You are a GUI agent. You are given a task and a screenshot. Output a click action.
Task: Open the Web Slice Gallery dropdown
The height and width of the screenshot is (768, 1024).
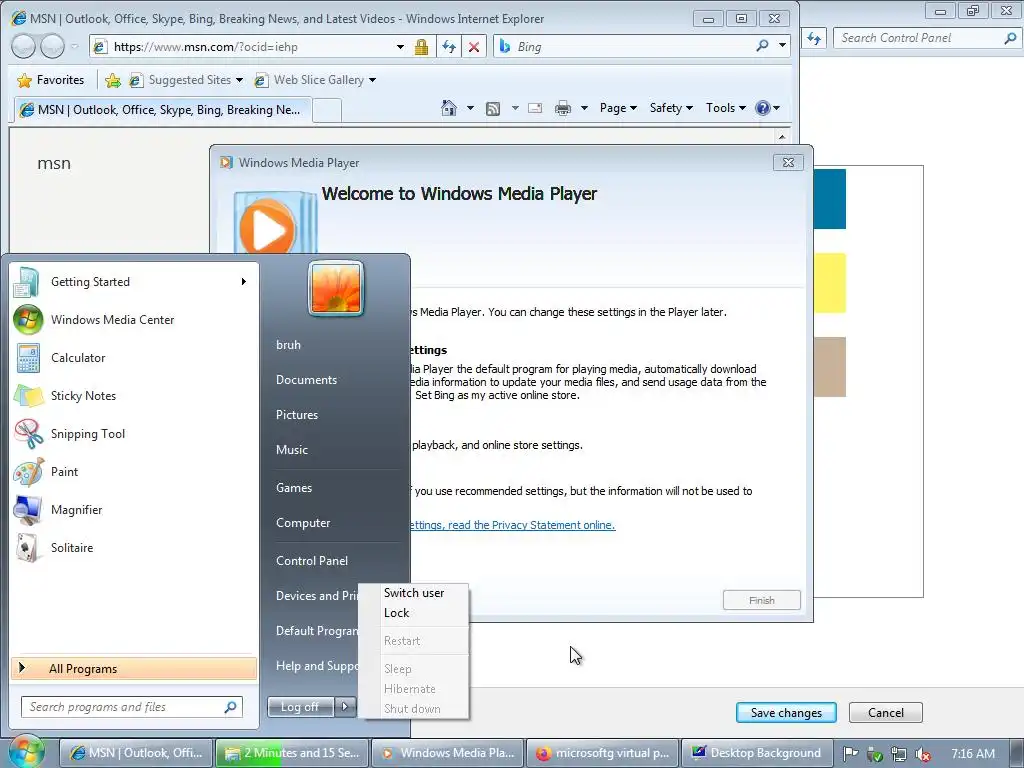tap(372, 80)
